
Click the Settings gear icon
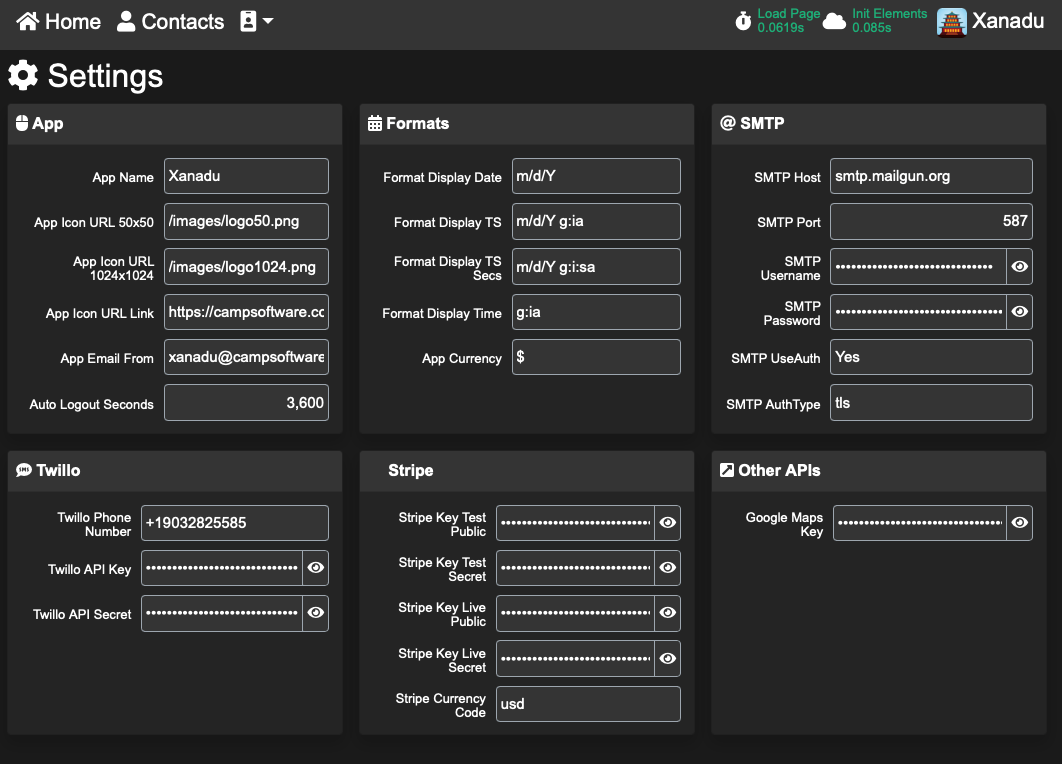point(24,75)
